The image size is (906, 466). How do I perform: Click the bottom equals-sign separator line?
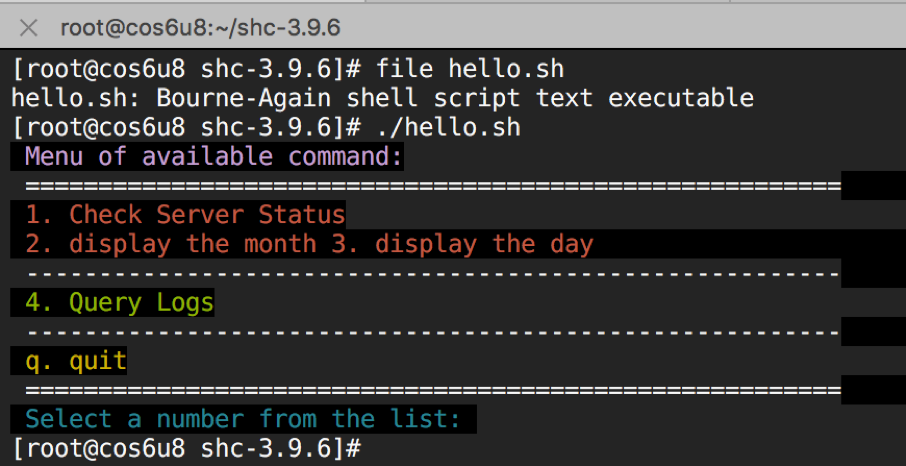click(x=433, y=390)
